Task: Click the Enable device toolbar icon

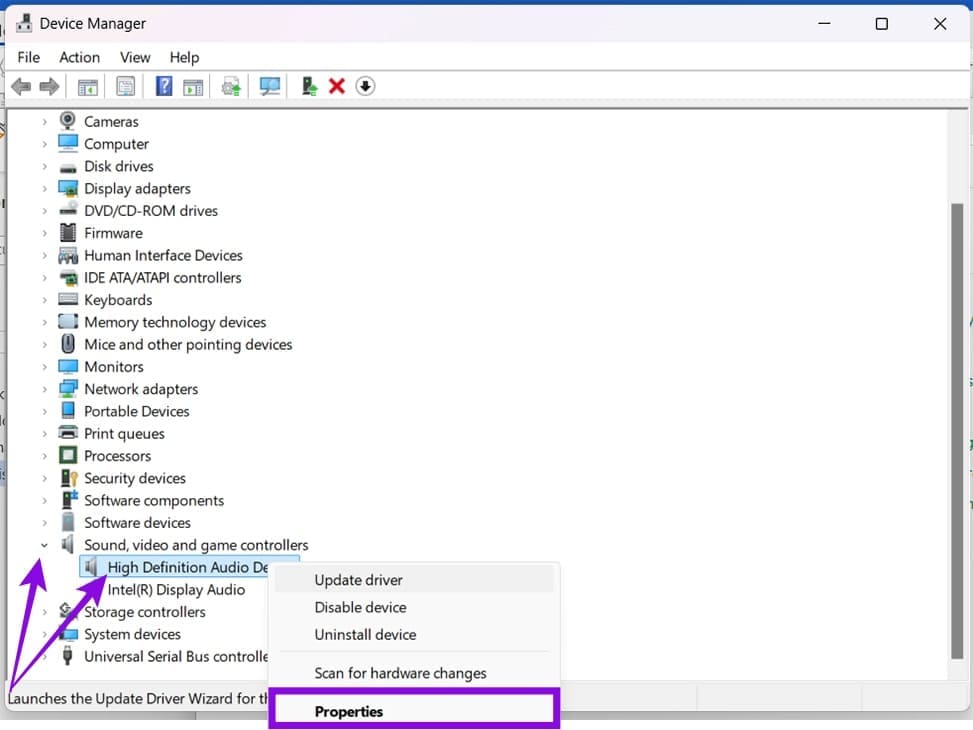Action: pyautogui.click(x=308, y=86)
